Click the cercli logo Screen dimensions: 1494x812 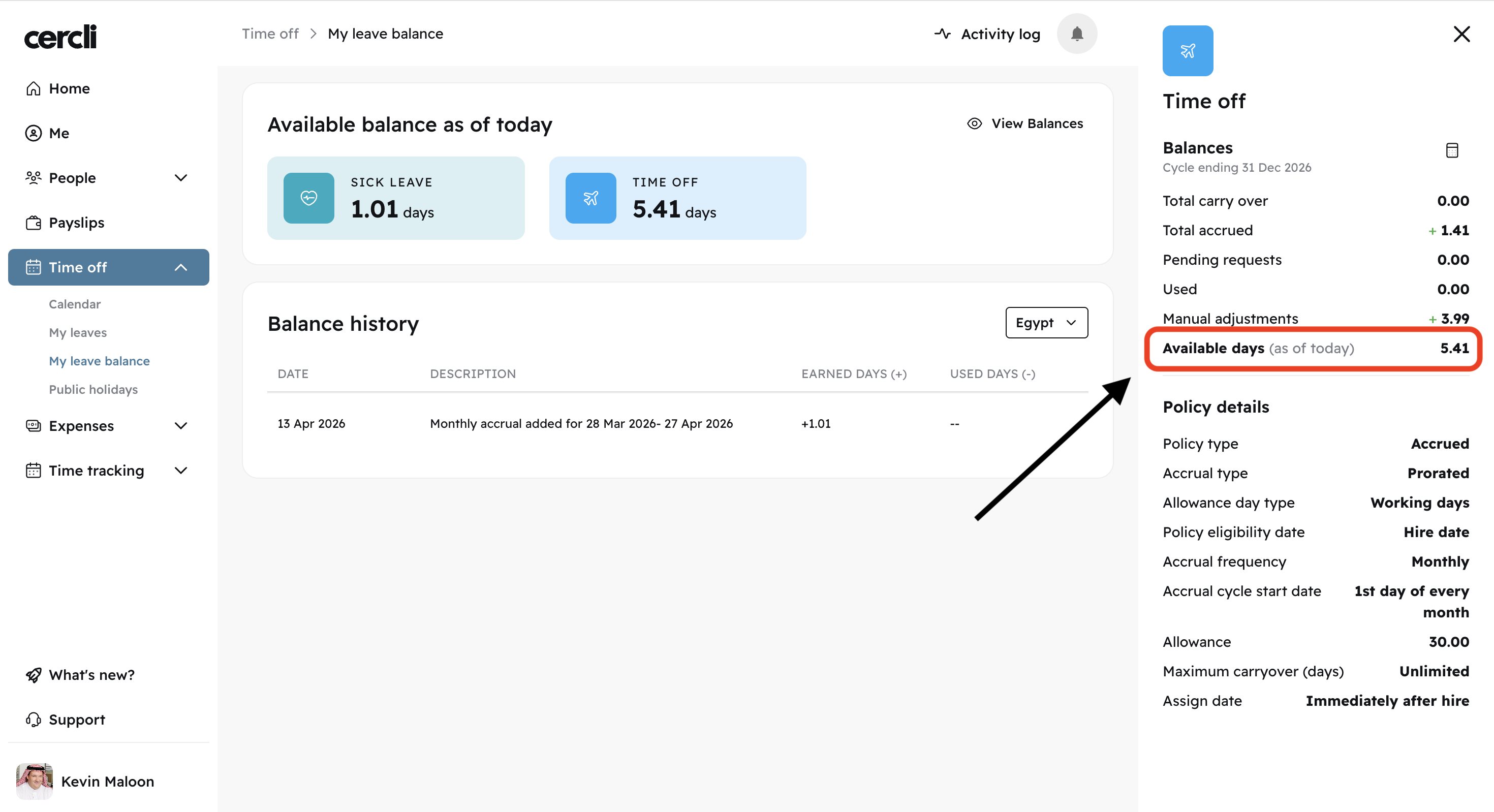click(x=60, y=37)
